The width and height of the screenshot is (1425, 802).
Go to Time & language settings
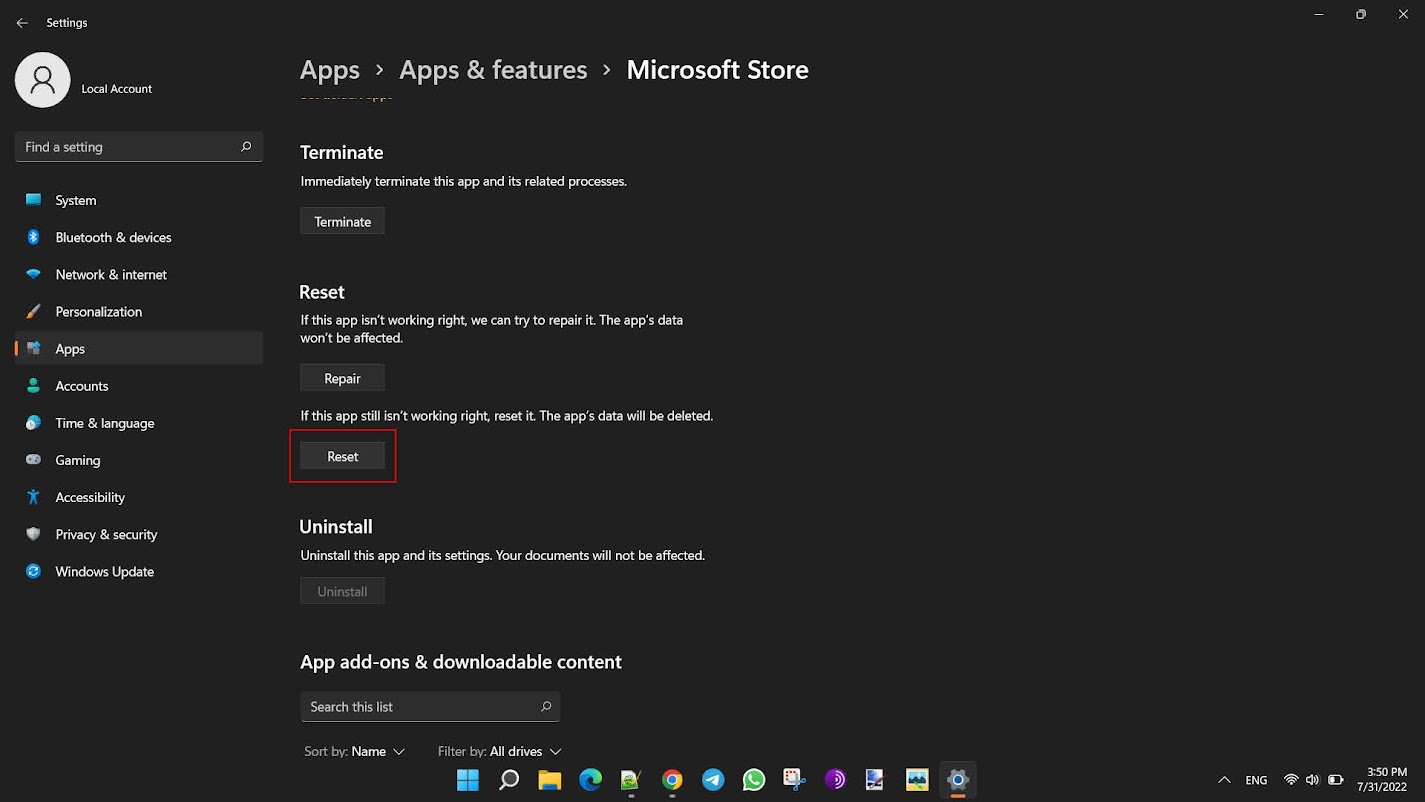point(139,423)
